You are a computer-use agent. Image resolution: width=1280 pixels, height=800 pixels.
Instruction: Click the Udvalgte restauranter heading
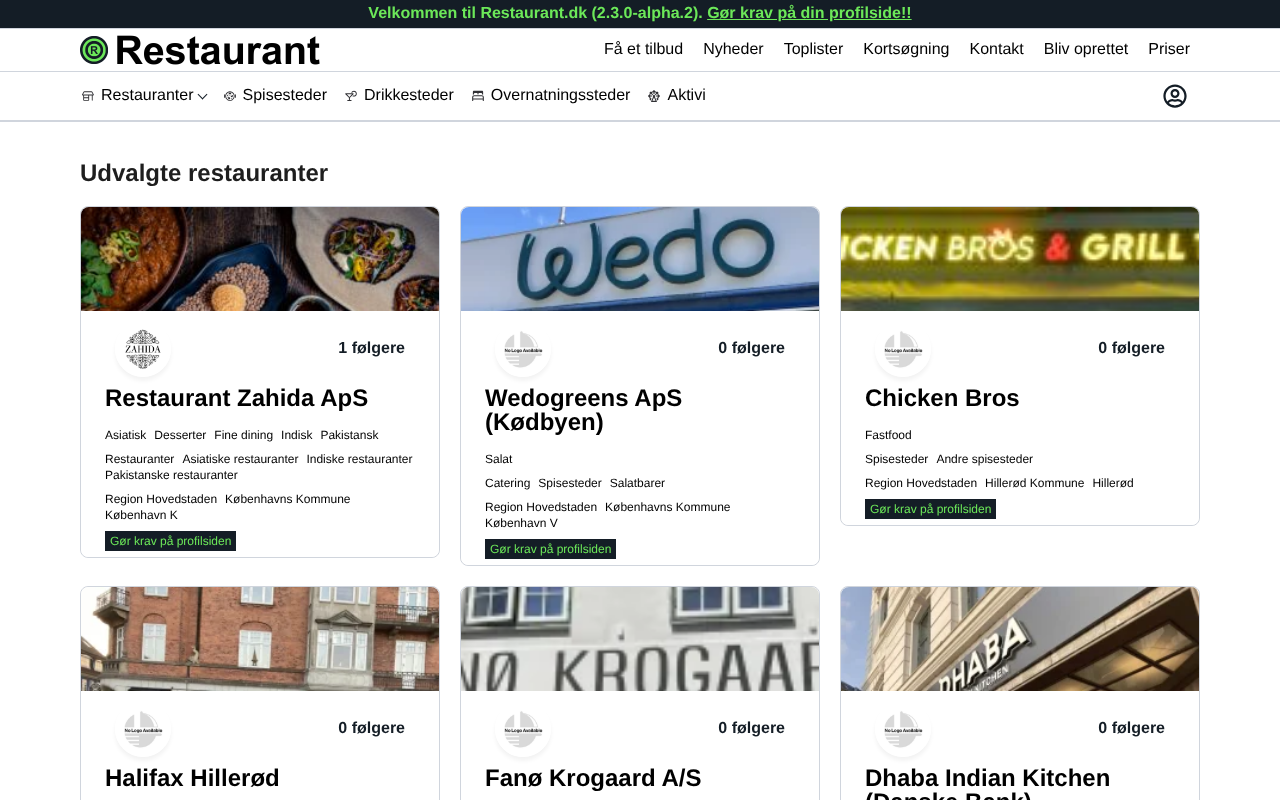[204, 173]
